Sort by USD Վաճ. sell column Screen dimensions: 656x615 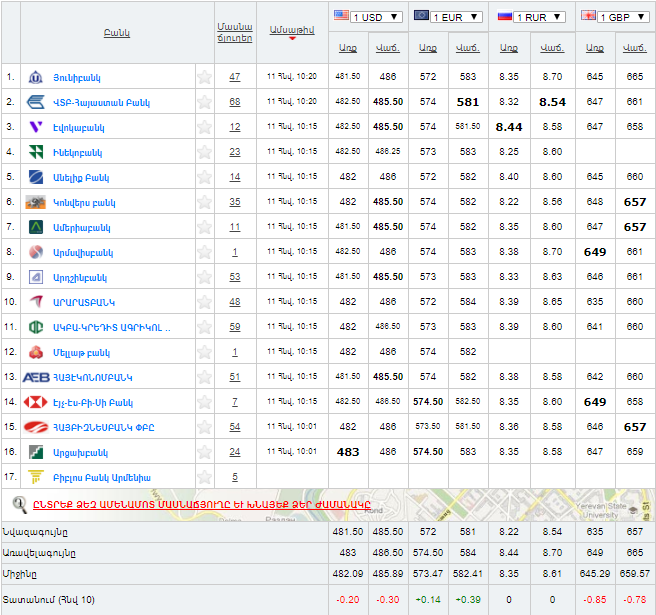pyautogui.click(x=388, y=48)
